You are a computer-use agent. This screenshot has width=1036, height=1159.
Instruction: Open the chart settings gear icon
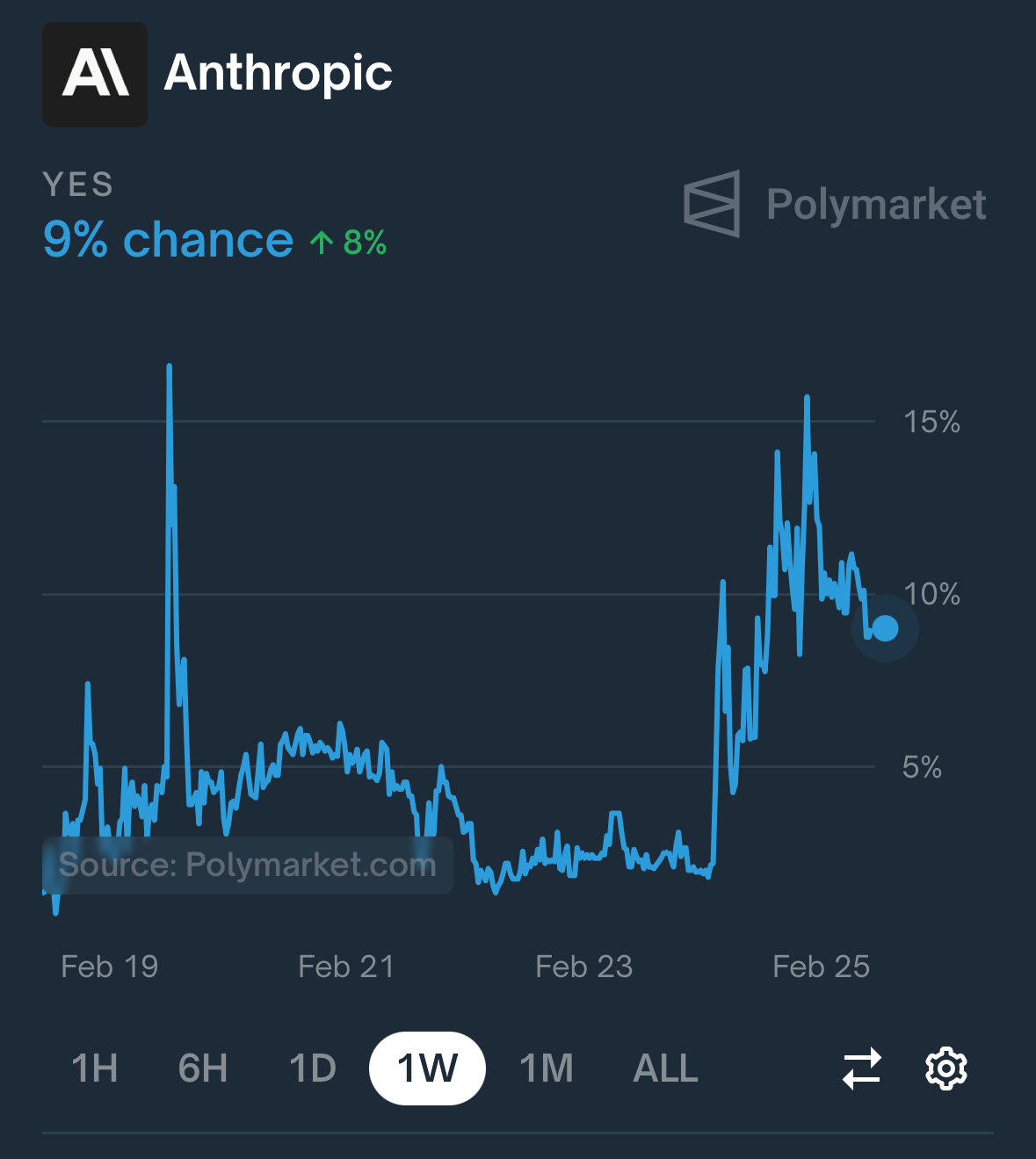(x=946, y=1068)
